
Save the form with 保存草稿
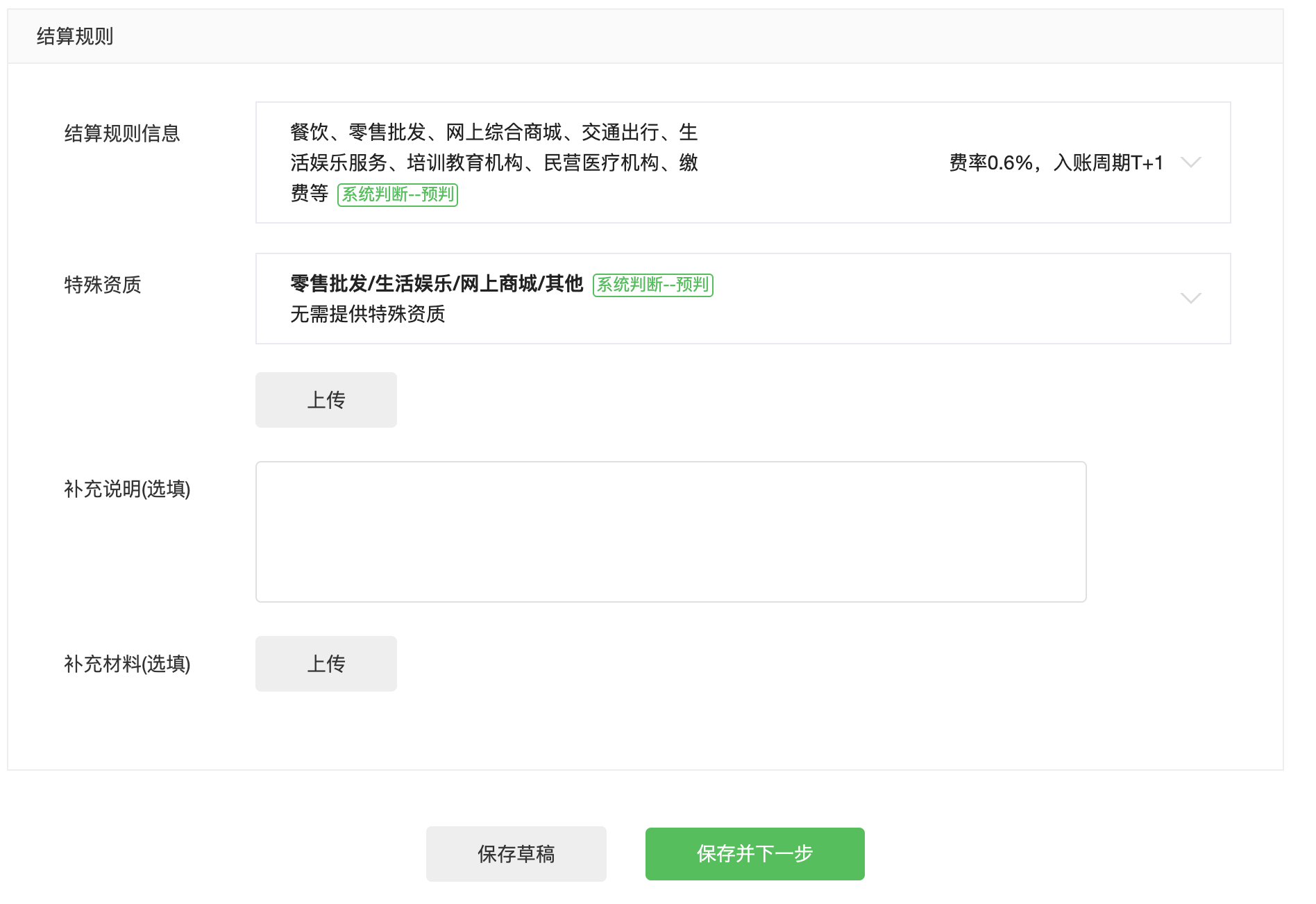(516, 854)
